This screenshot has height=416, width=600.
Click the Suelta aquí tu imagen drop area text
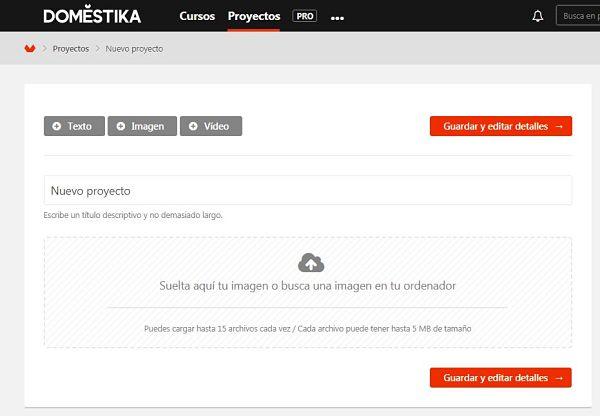click(x=308, y=286)
